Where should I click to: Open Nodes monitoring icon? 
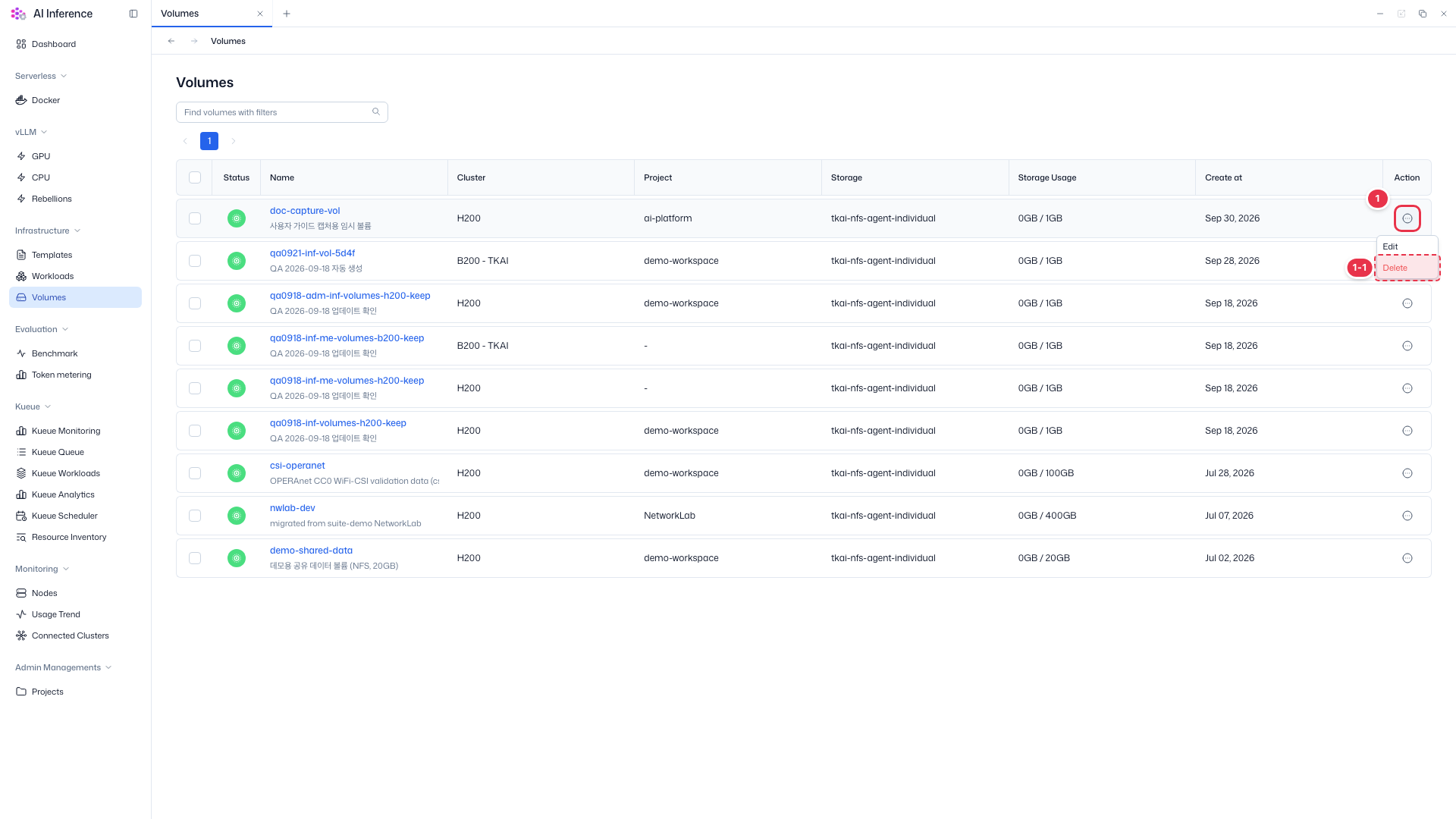pos(21,593)
